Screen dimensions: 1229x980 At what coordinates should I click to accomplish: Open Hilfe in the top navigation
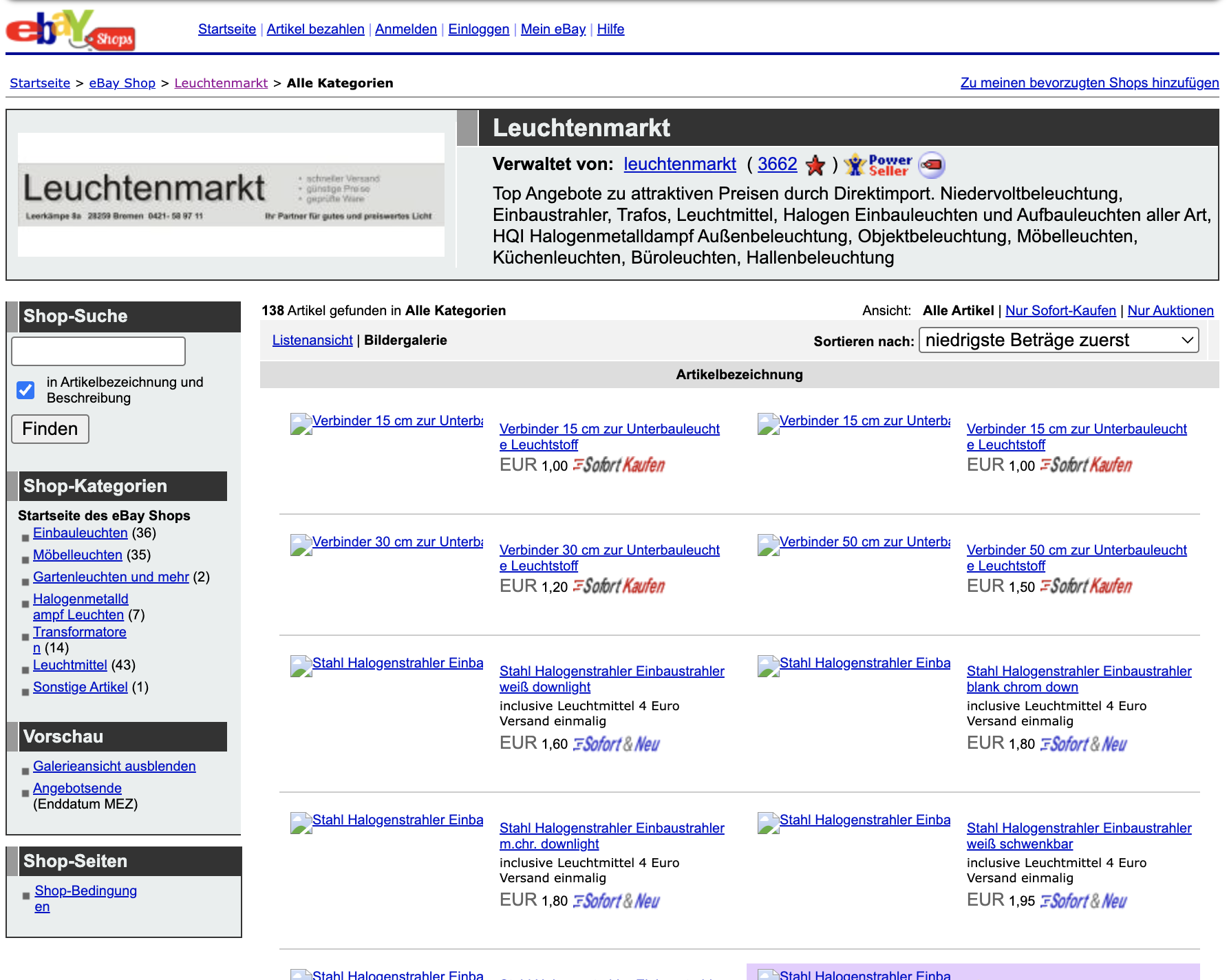coord(610,29)
